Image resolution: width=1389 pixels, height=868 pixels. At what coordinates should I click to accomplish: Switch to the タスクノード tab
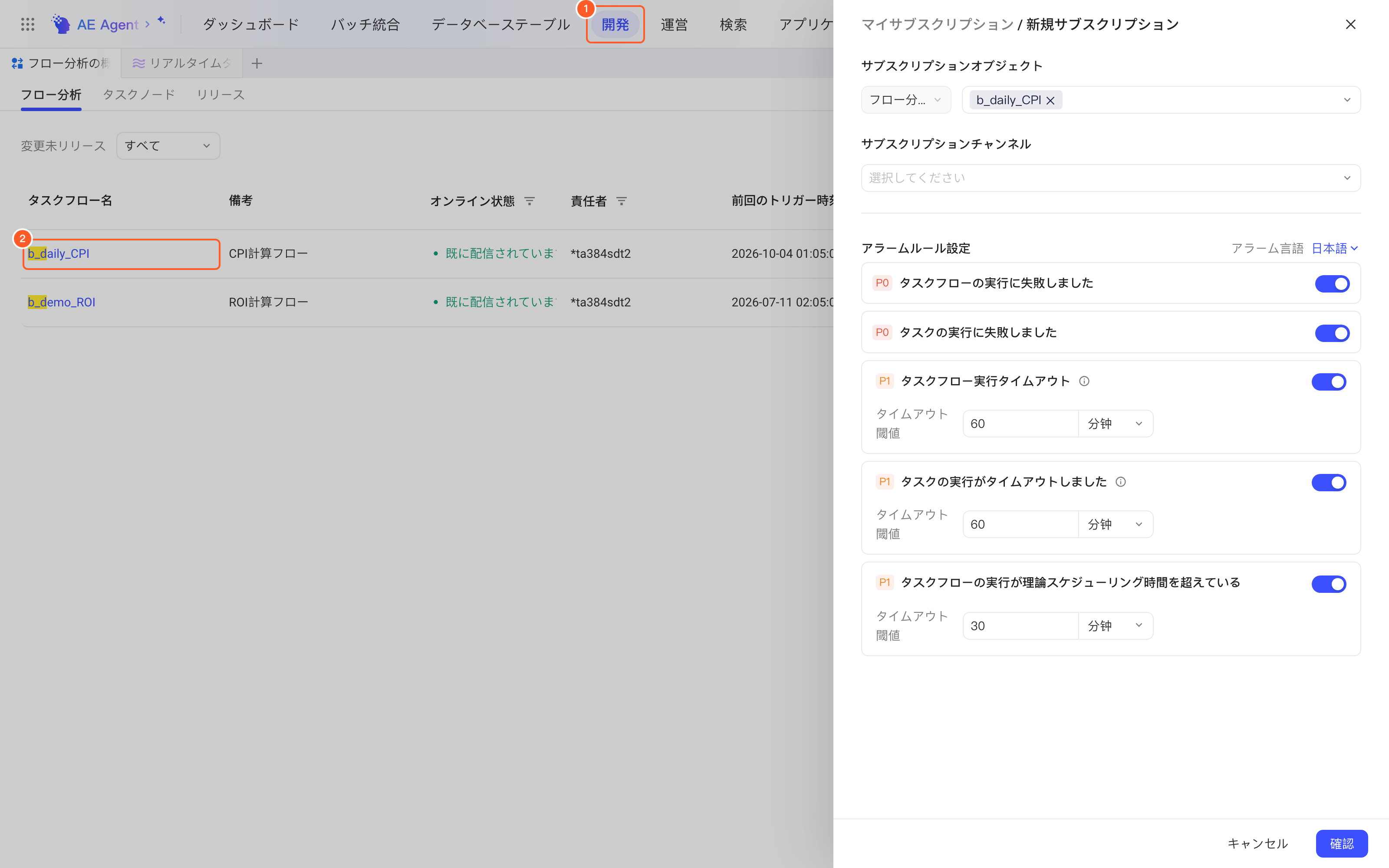click(138, 95)
